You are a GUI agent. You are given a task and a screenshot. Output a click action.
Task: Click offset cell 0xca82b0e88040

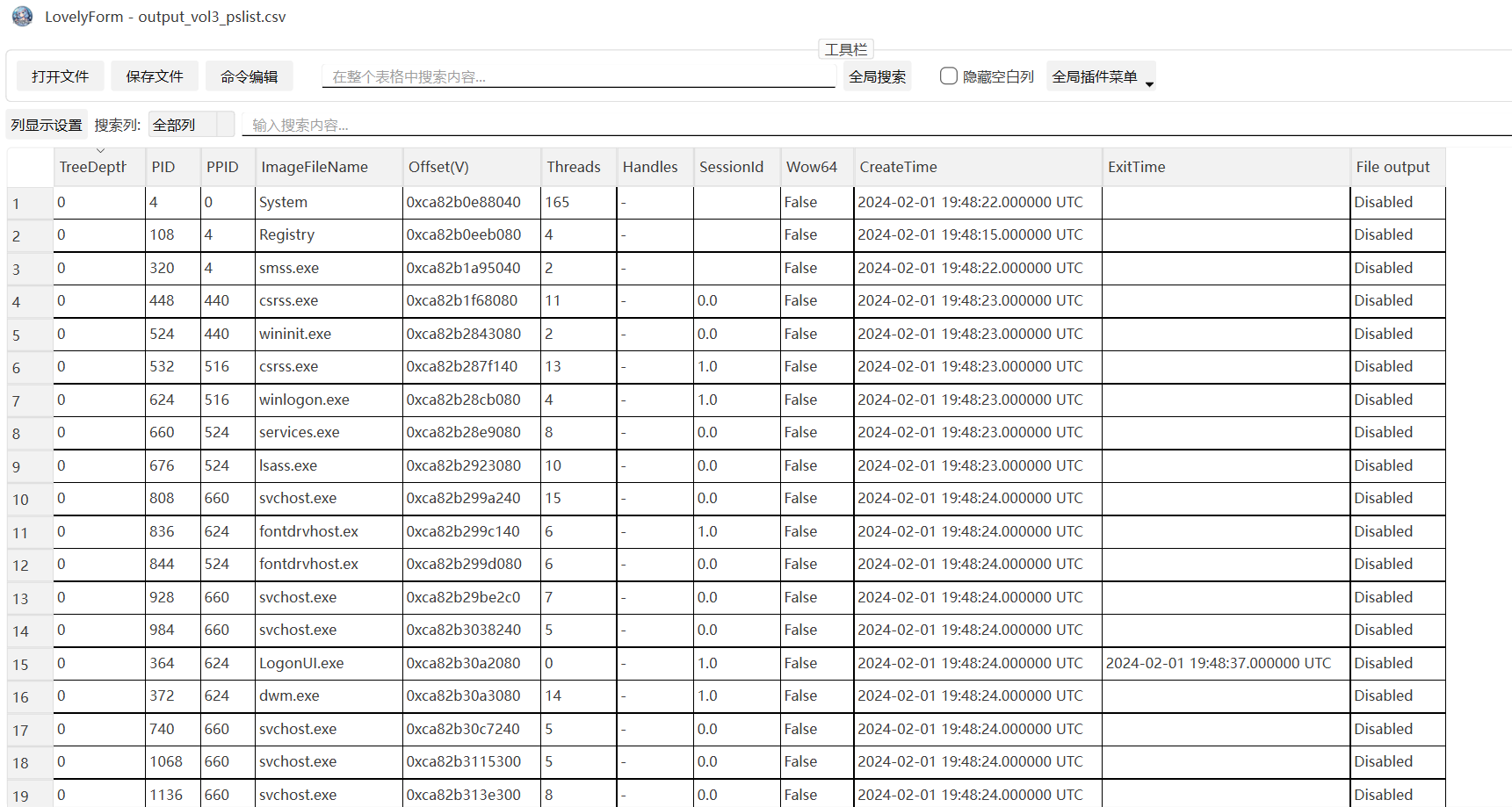(472, 202)
